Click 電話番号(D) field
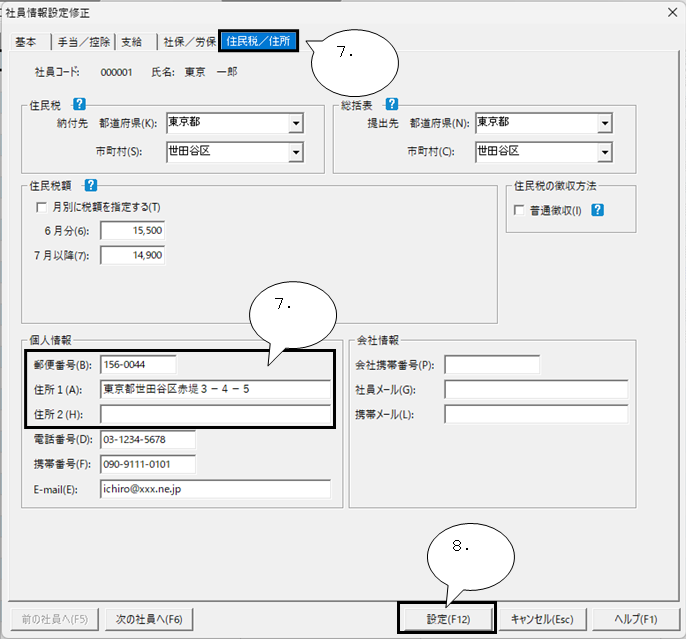Screen dimensions: 687x640 (x=148, y=439)
